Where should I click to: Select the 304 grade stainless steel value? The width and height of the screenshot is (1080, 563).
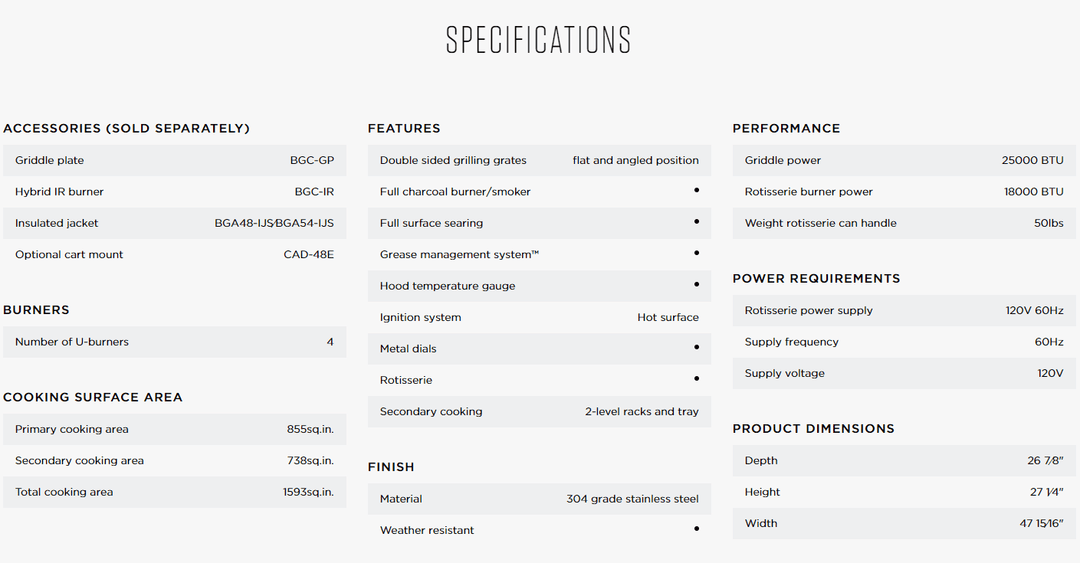(x=632, y=499)
